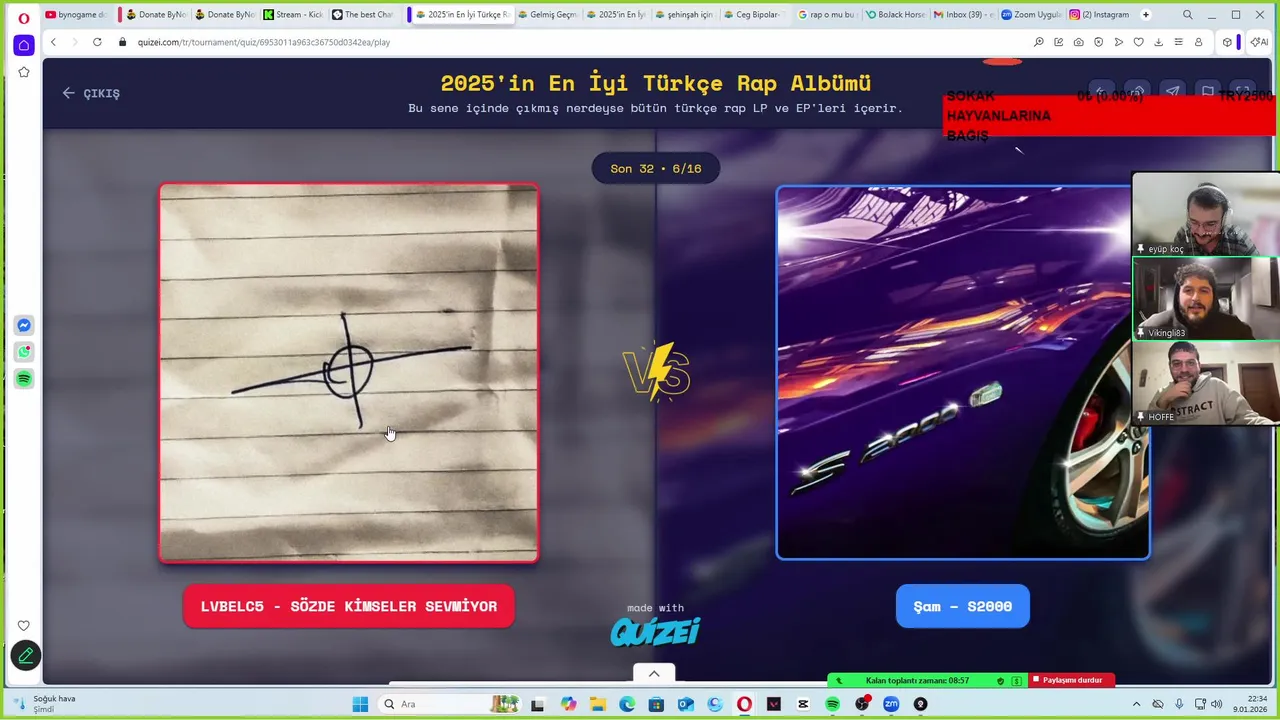Open a new browser tab
This screenshot has height=720, width=1280.
[1145, 15]
